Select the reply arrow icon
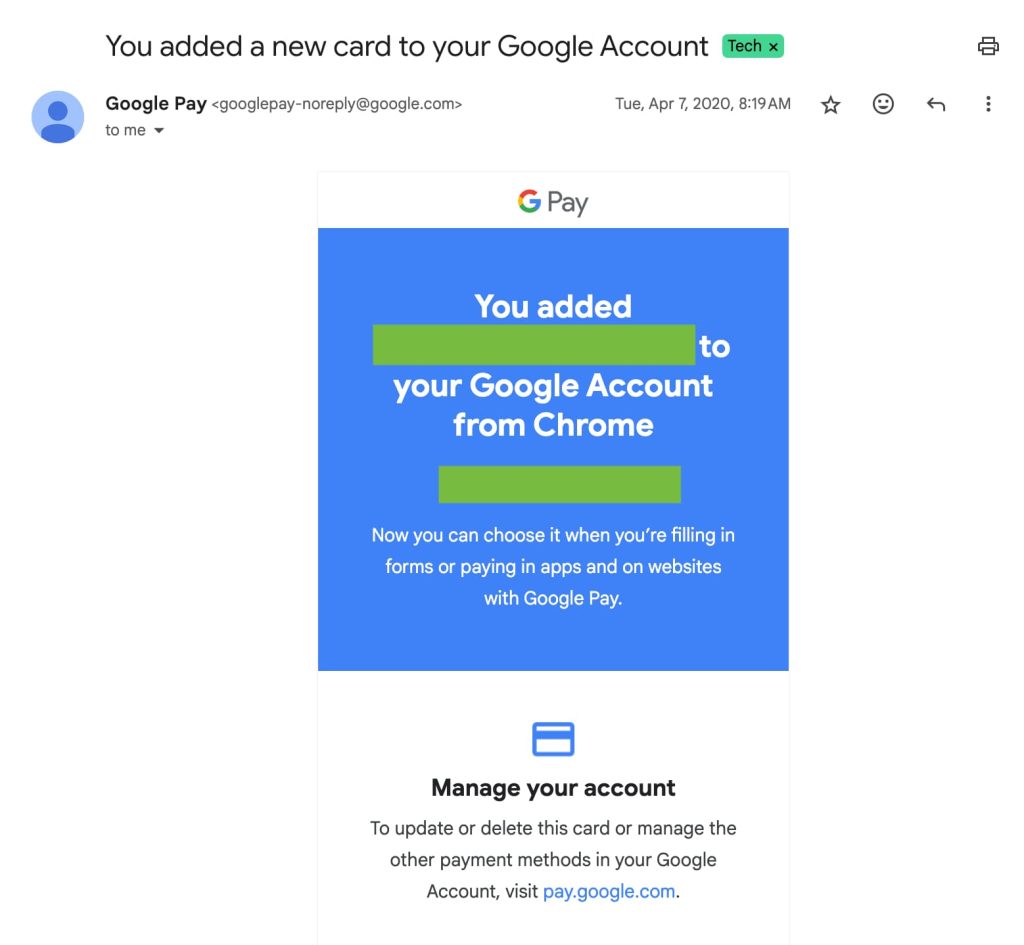 (935, 103)
